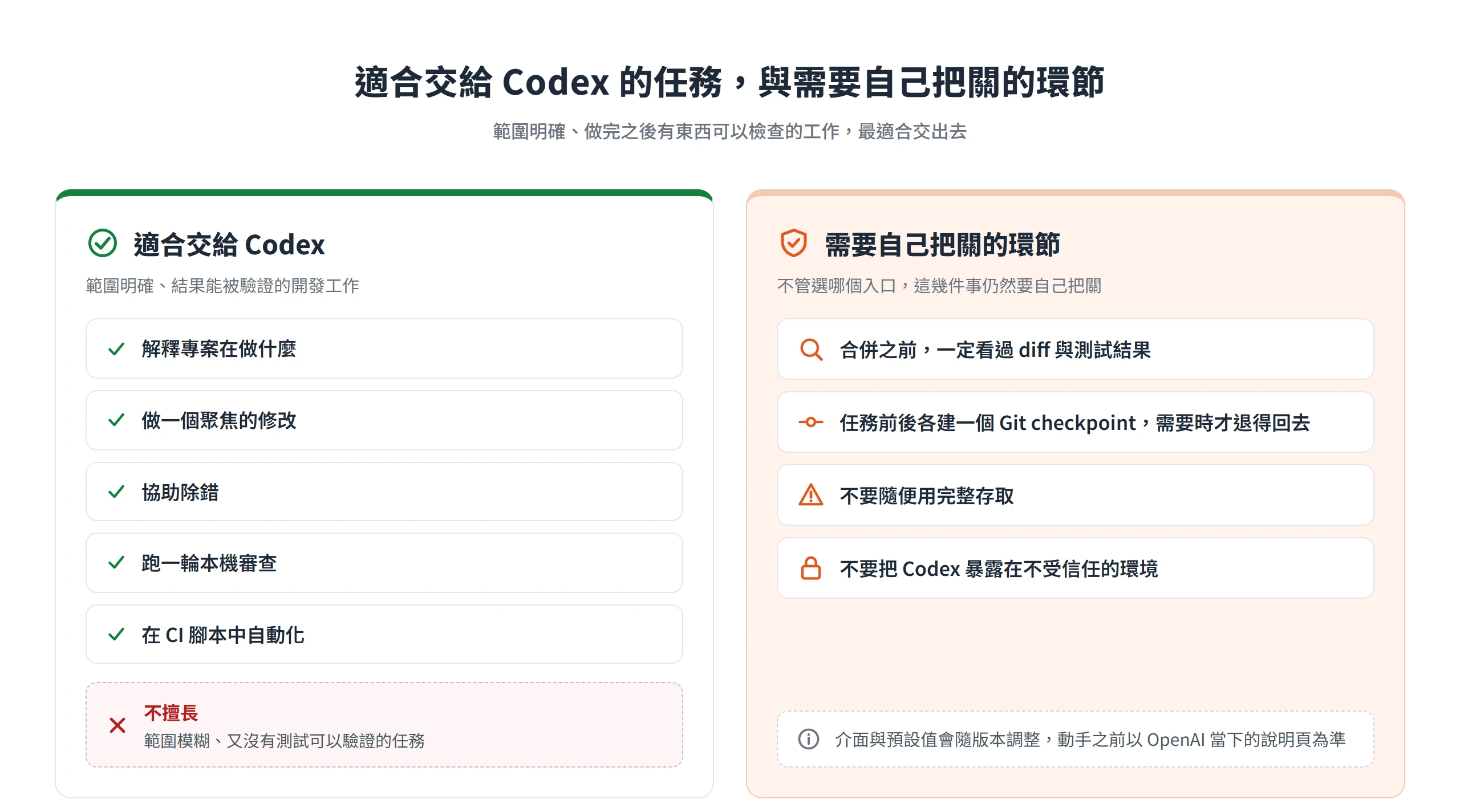This screenshot has height=812, width=1460.
Task: Click the text 不要隨便用完整存取
Action: (927, 496)
